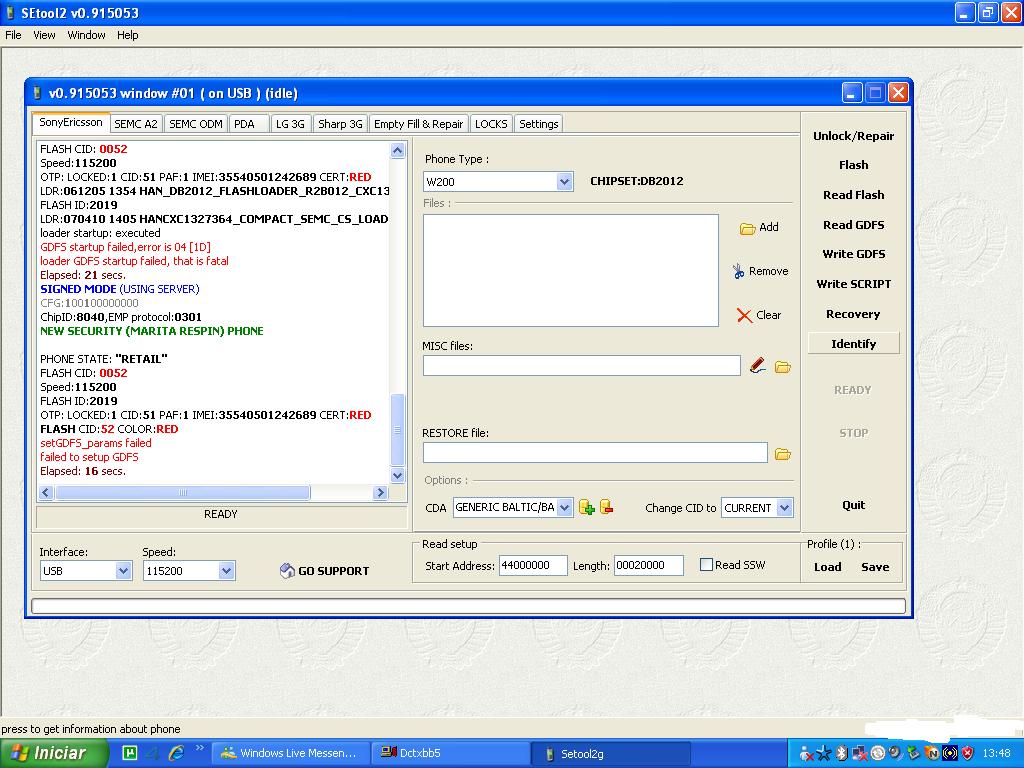
Task: Switch to the SEMC A2 tab
Action: coord(135,124)
